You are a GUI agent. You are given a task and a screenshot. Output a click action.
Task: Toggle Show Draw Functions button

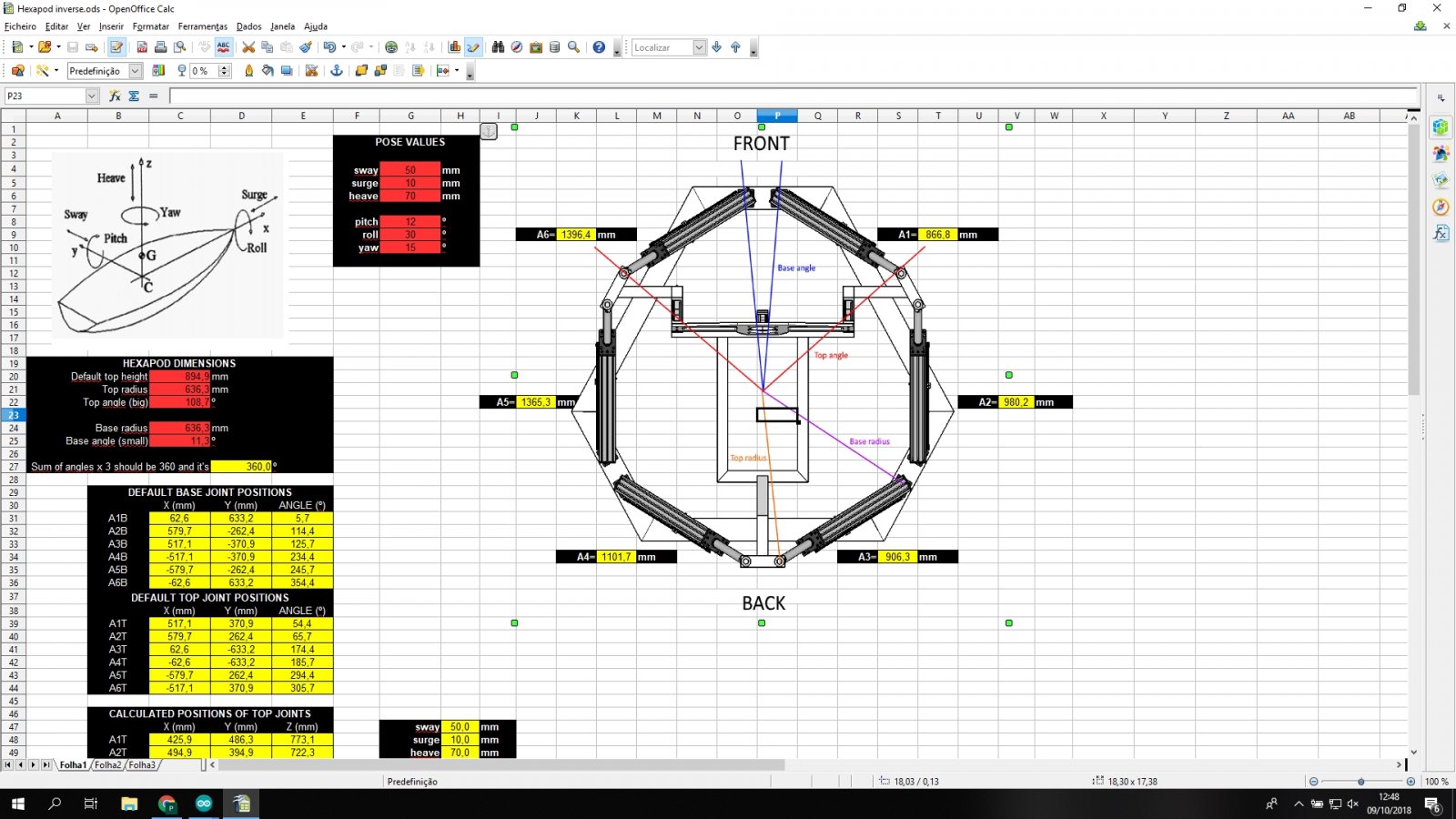[x=473, y=47]
